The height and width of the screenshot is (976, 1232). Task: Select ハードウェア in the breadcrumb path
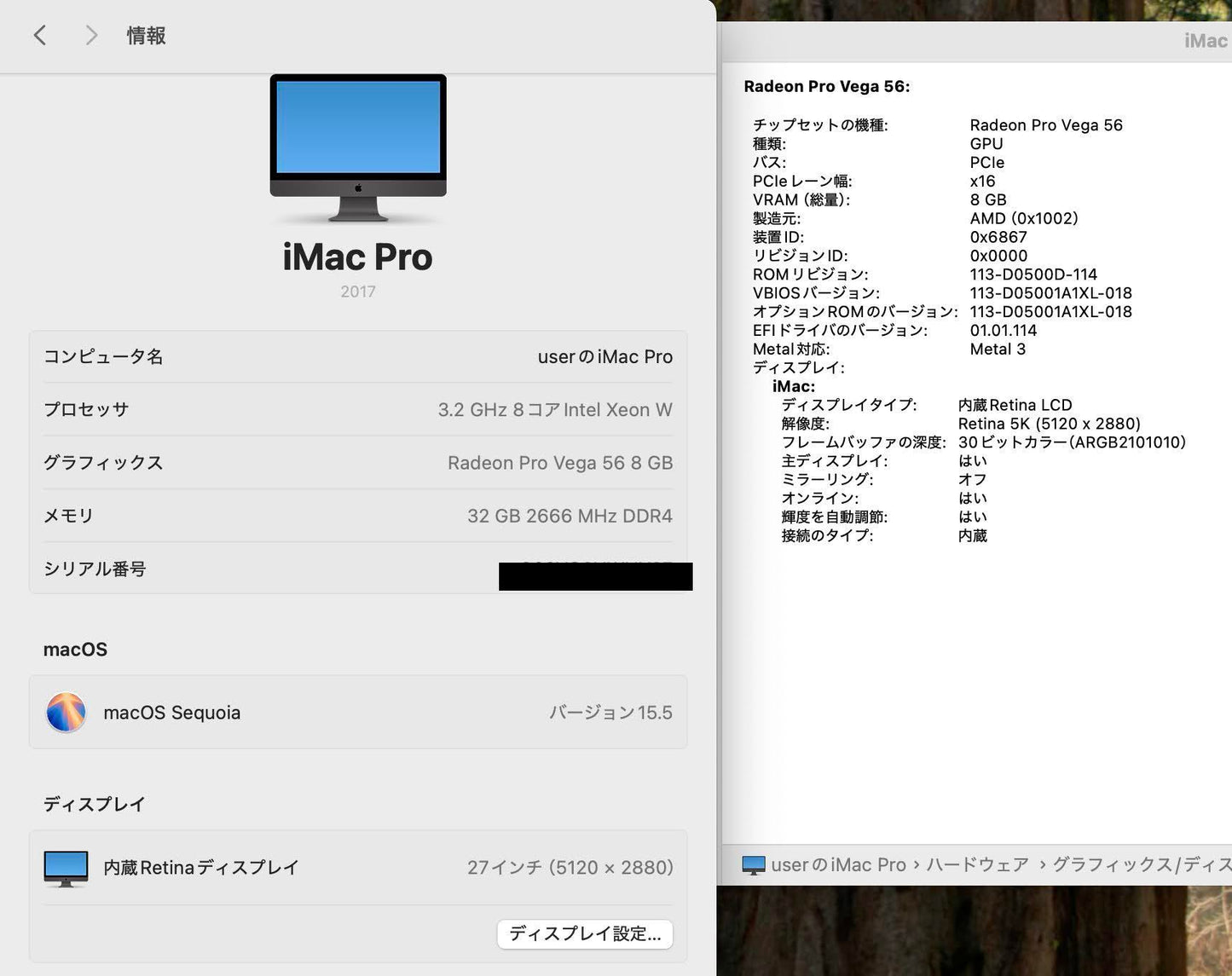pos(976,864)
